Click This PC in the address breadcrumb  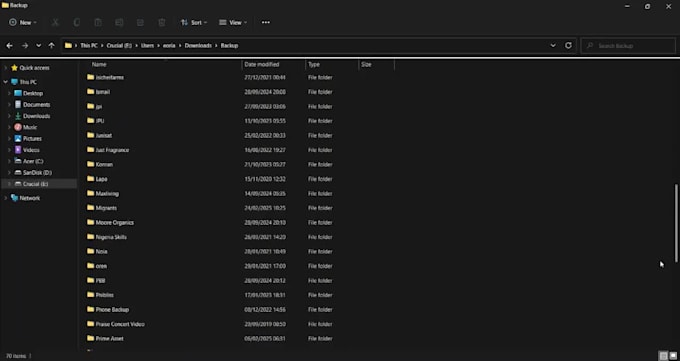(88, 46)
